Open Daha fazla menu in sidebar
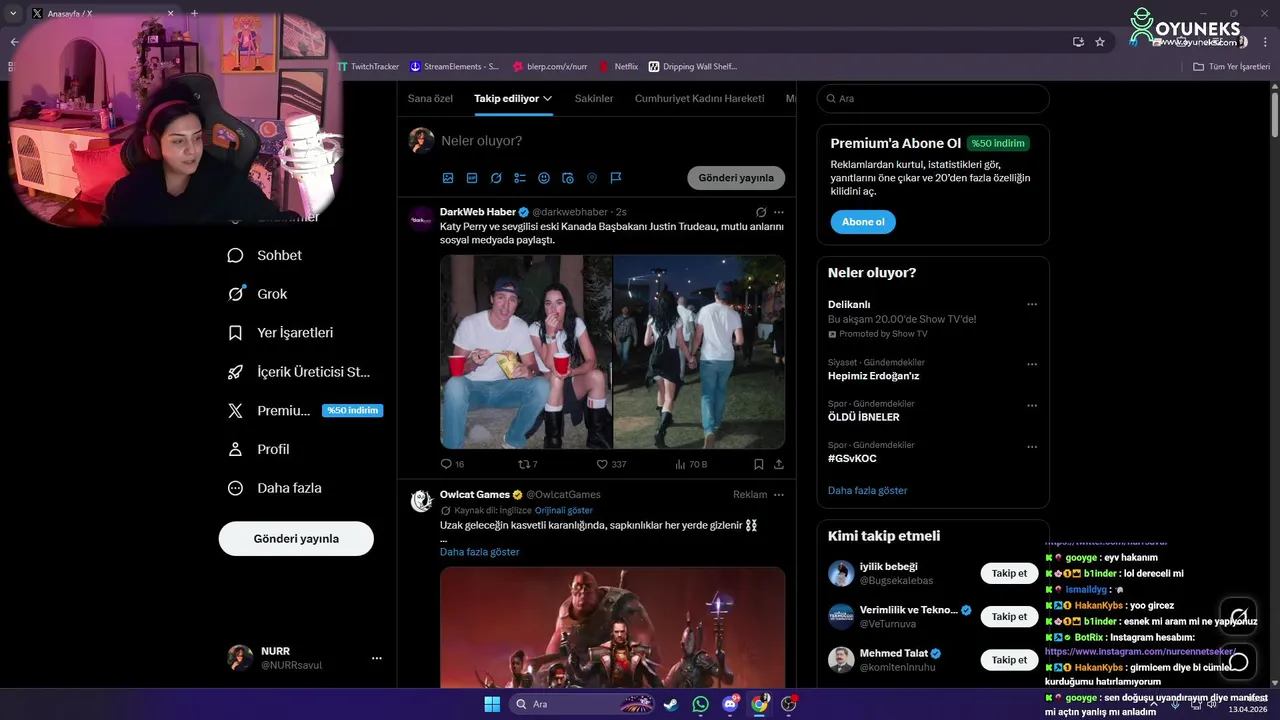The width and height of the screenshot is (1280, 720). 275,488
